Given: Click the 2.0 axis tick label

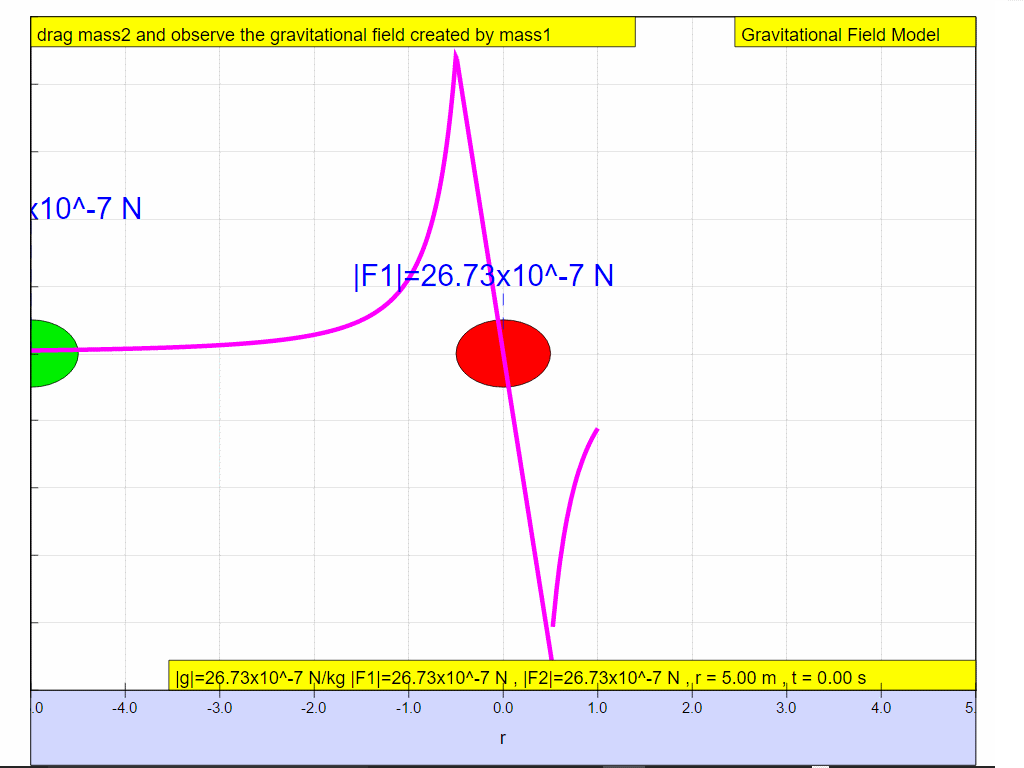Looking at the screenshot, I should click(692, 708).
